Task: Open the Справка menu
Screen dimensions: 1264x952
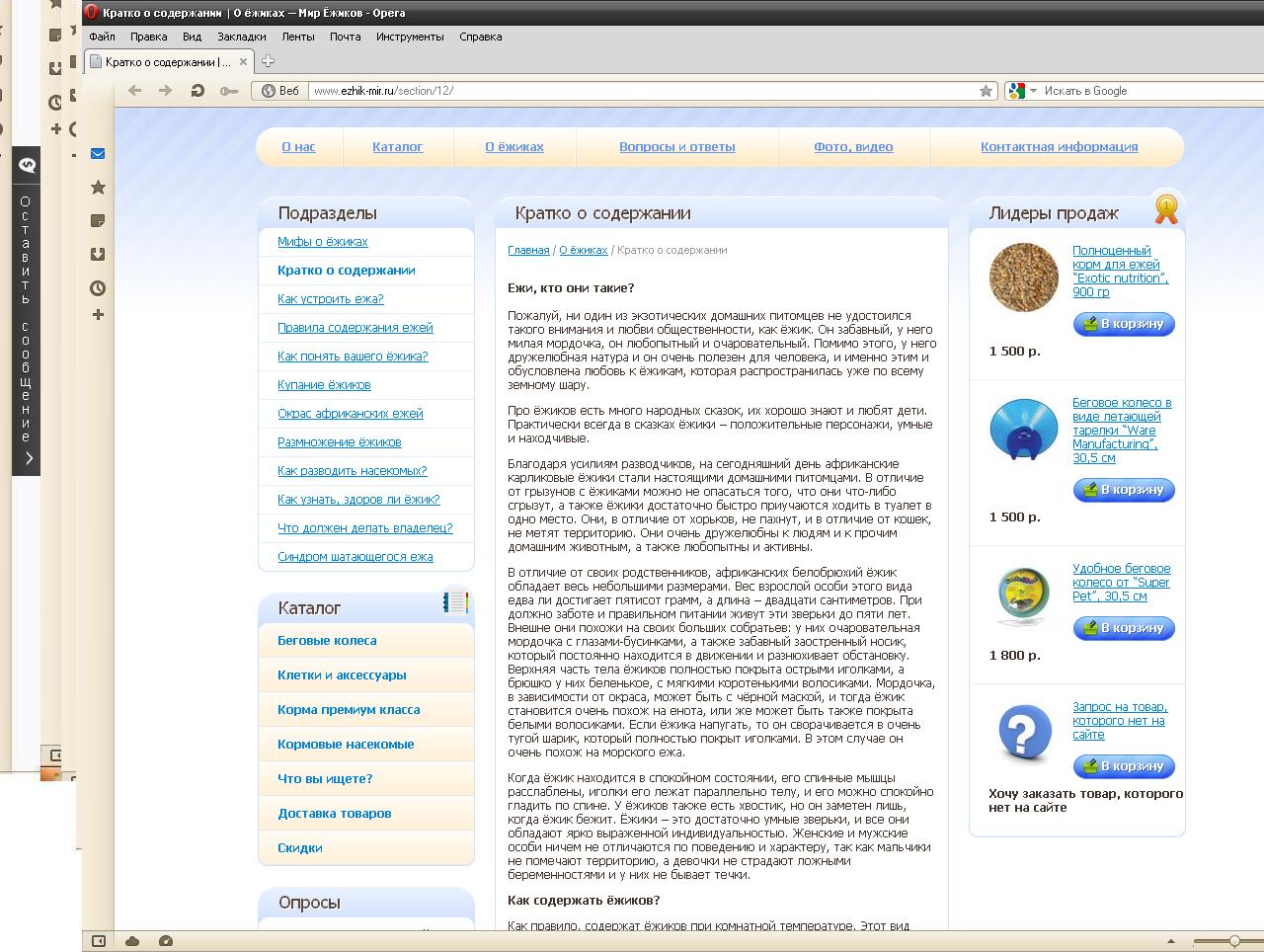Action: click(x=481, y=37)
